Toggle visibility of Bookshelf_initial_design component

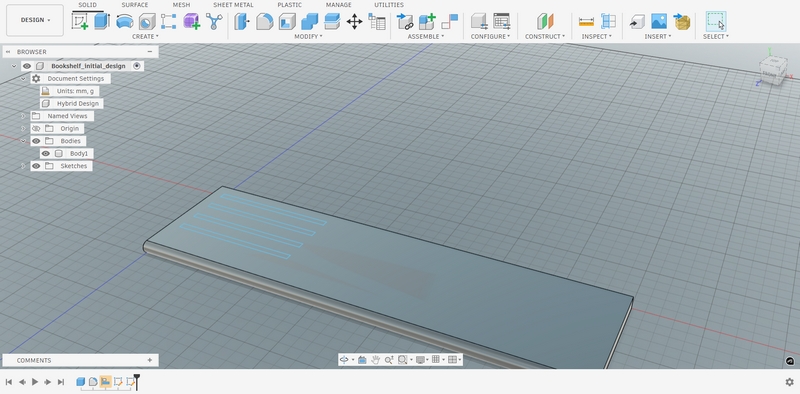click(27, 66)
